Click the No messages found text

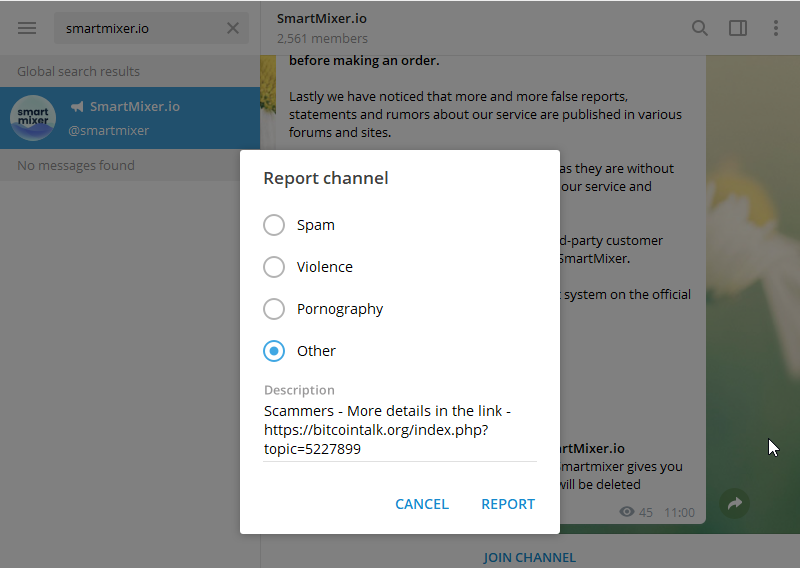coord(76,165)
